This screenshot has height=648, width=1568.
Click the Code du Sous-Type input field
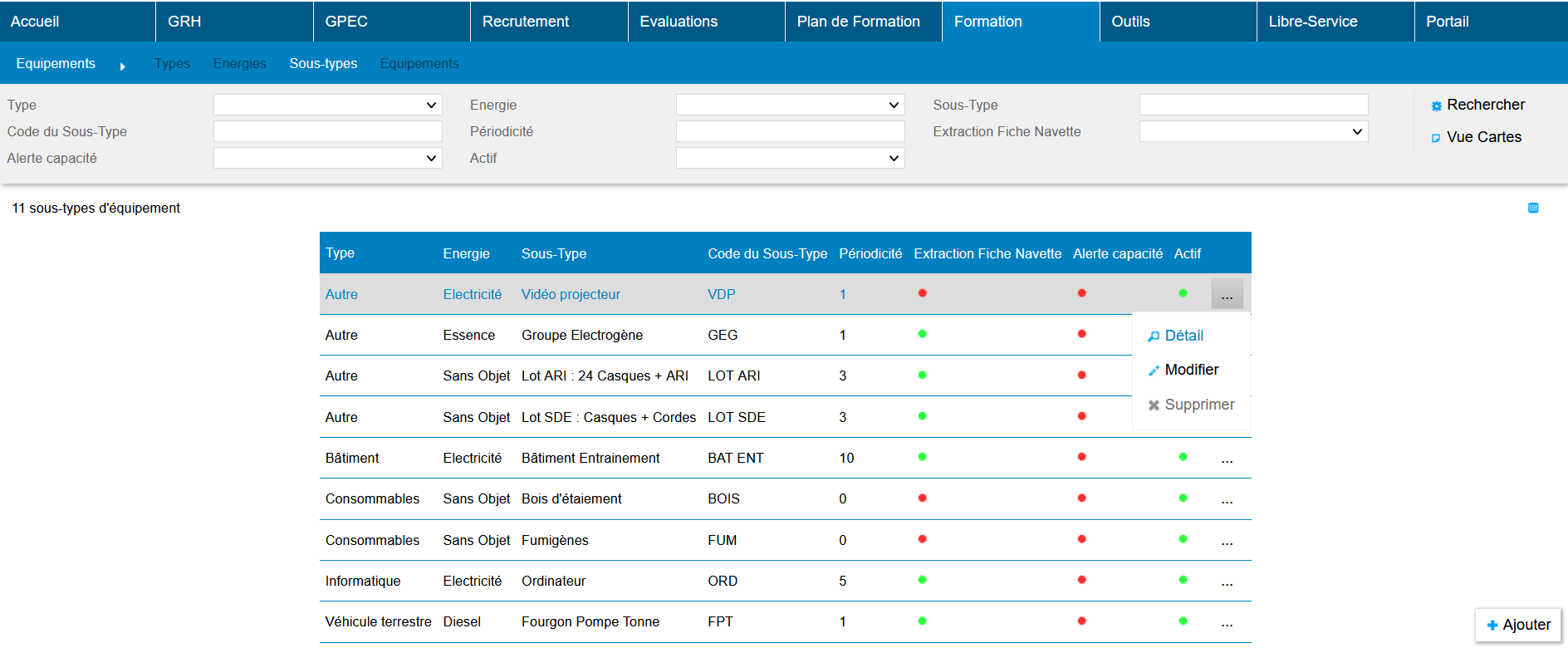[327, 131]
